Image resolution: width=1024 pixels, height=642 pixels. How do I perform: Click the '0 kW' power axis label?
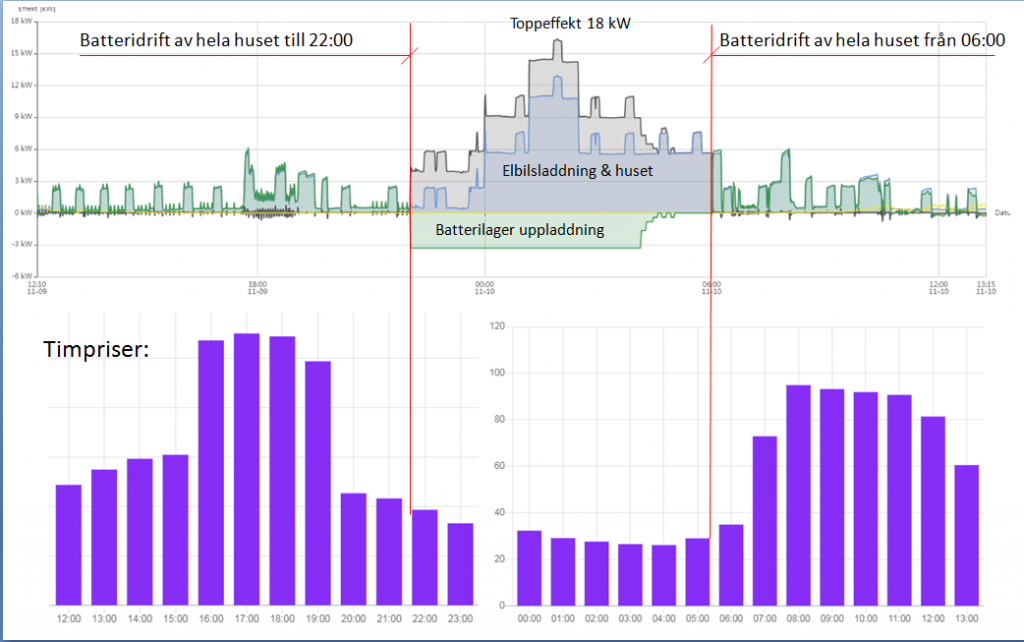click(24, 213)
